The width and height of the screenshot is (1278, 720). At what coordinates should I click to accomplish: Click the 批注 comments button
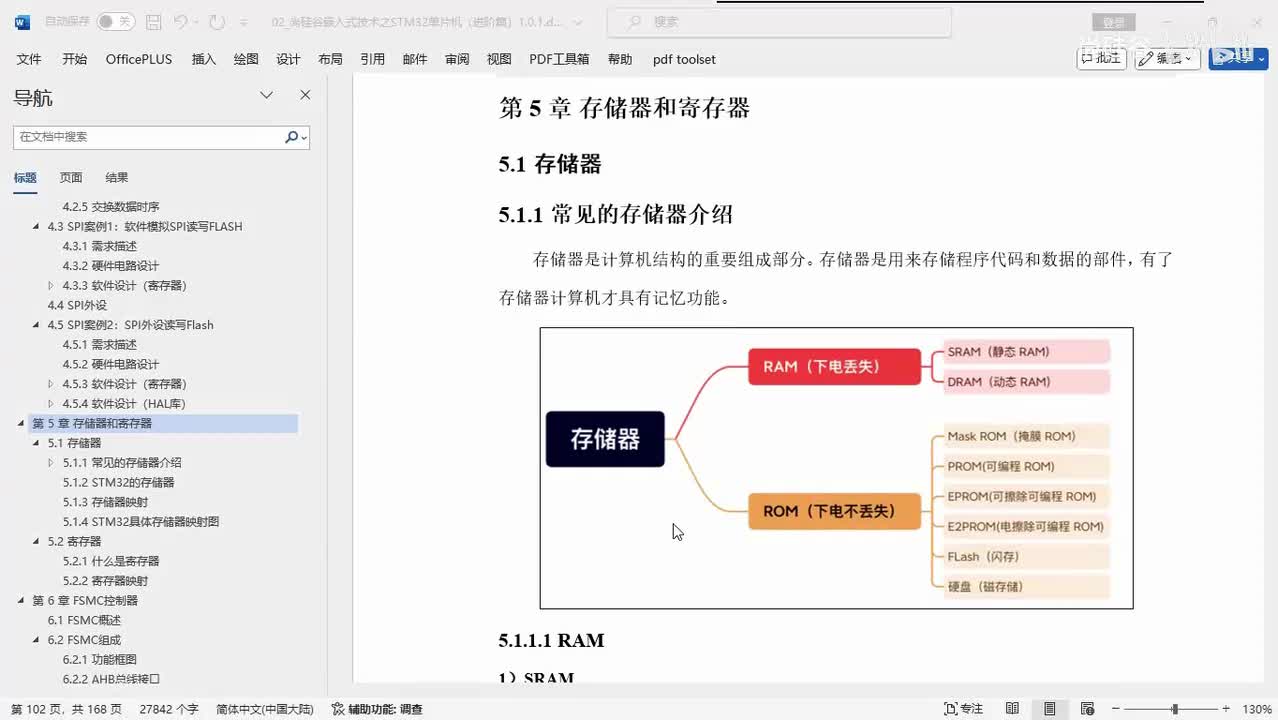[x=1102, y=58]
